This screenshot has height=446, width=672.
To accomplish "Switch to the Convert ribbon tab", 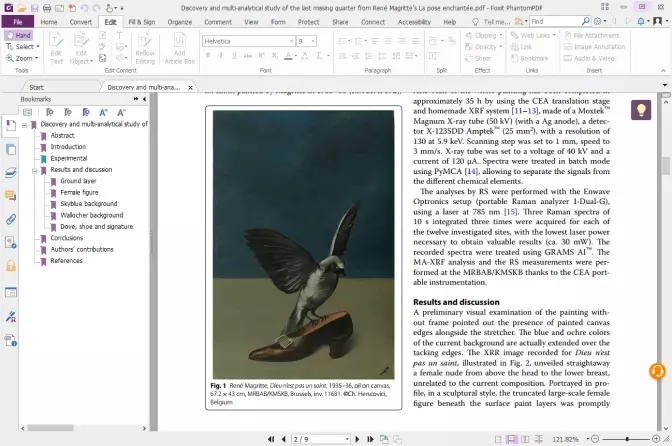I will pos(81,22).
